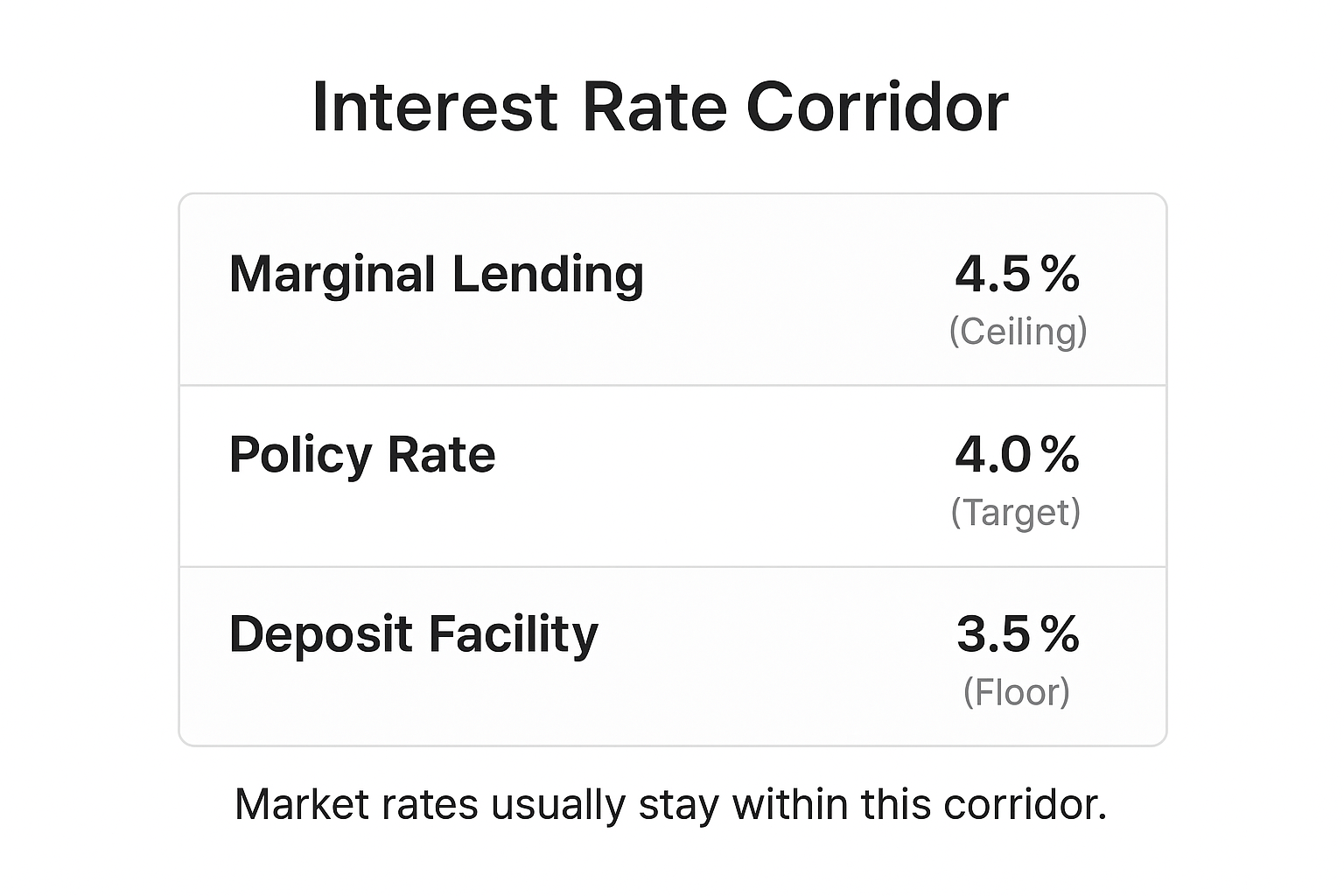Click the word "within" in the footer note
This screenshot has height=896, width=1344.
click(x=789, y=804)
